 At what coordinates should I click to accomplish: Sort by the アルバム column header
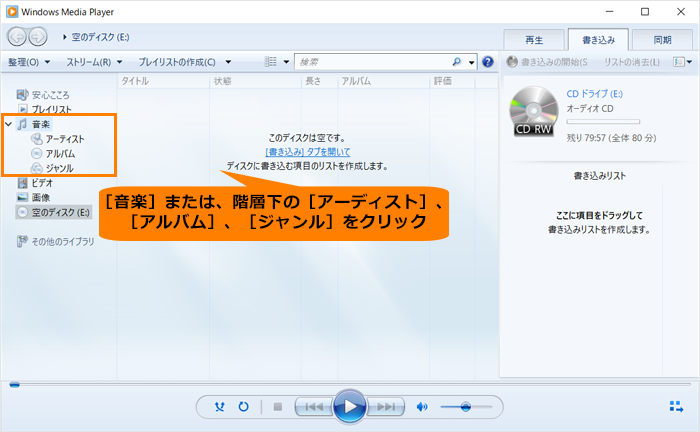(x=356, y=81)
